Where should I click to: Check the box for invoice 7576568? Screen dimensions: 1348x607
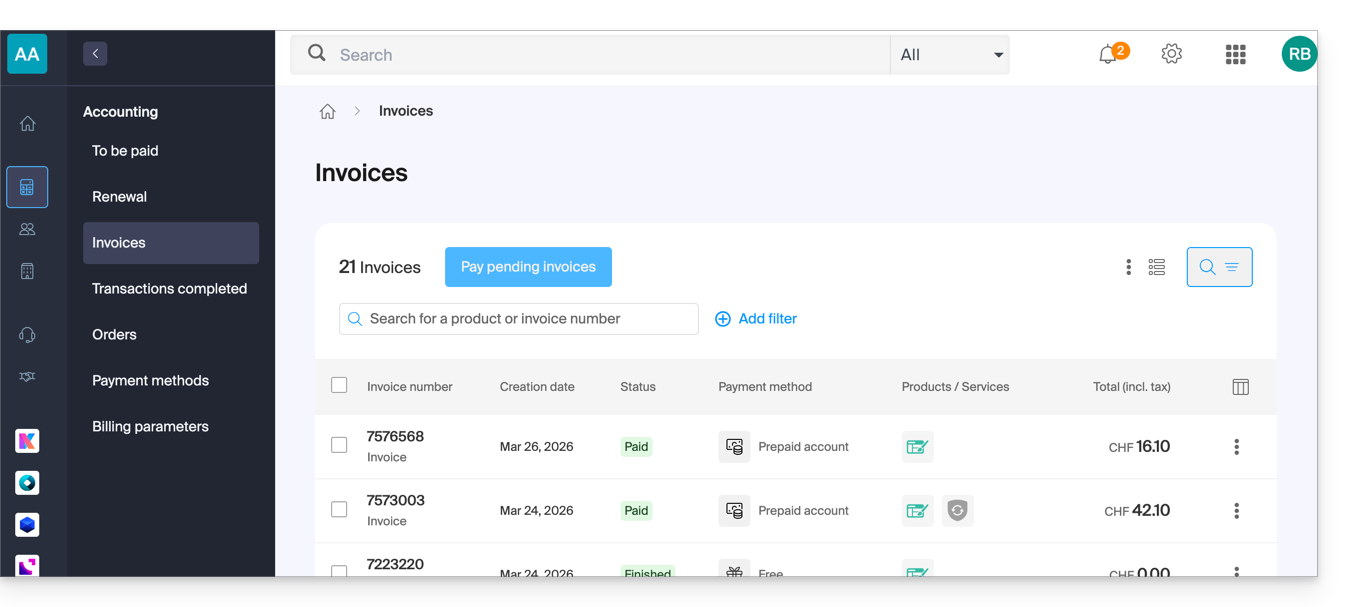point(339,445)
